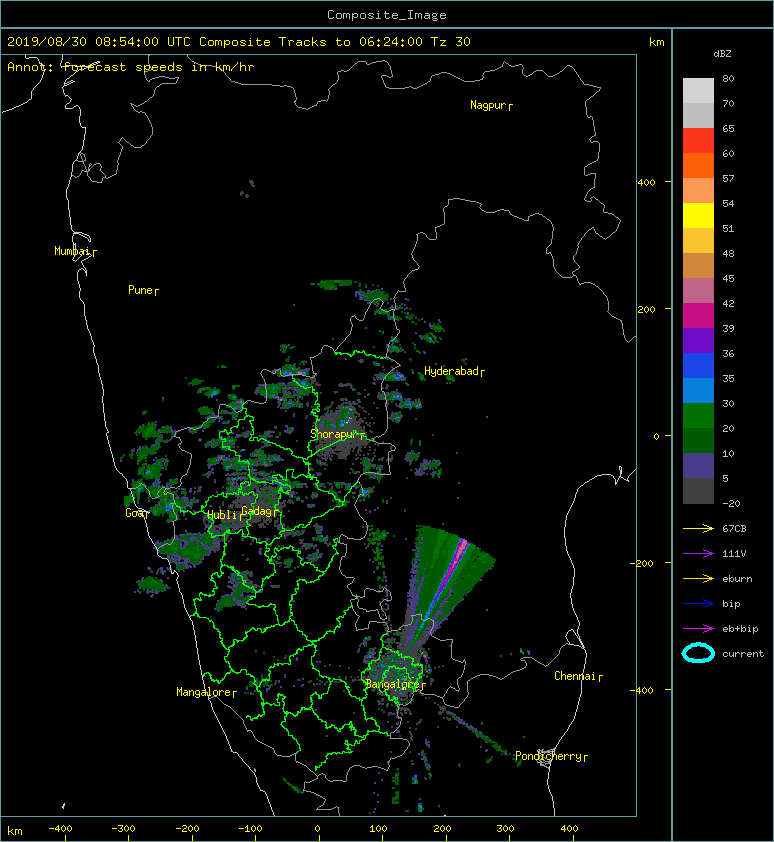Click the magenta eb+bip arrow icon

pos(698,629)
